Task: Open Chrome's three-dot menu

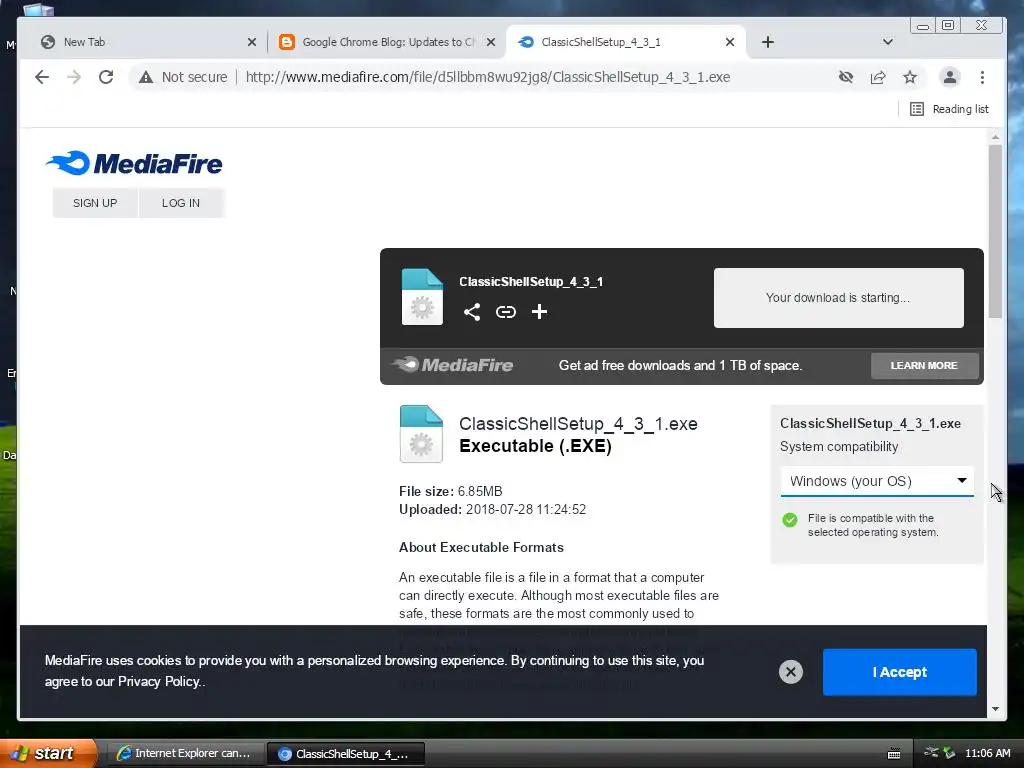Action: (982, 77)
